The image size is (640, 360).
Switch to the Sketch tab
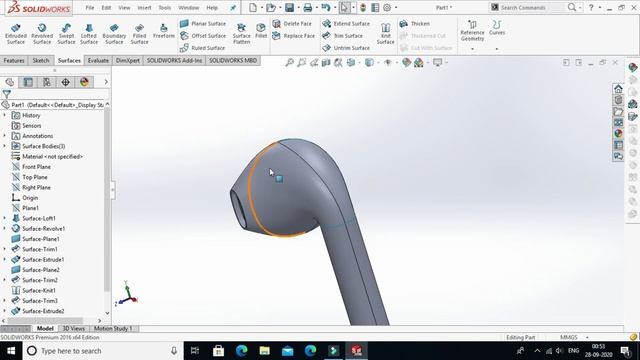(x=41, y=60)
